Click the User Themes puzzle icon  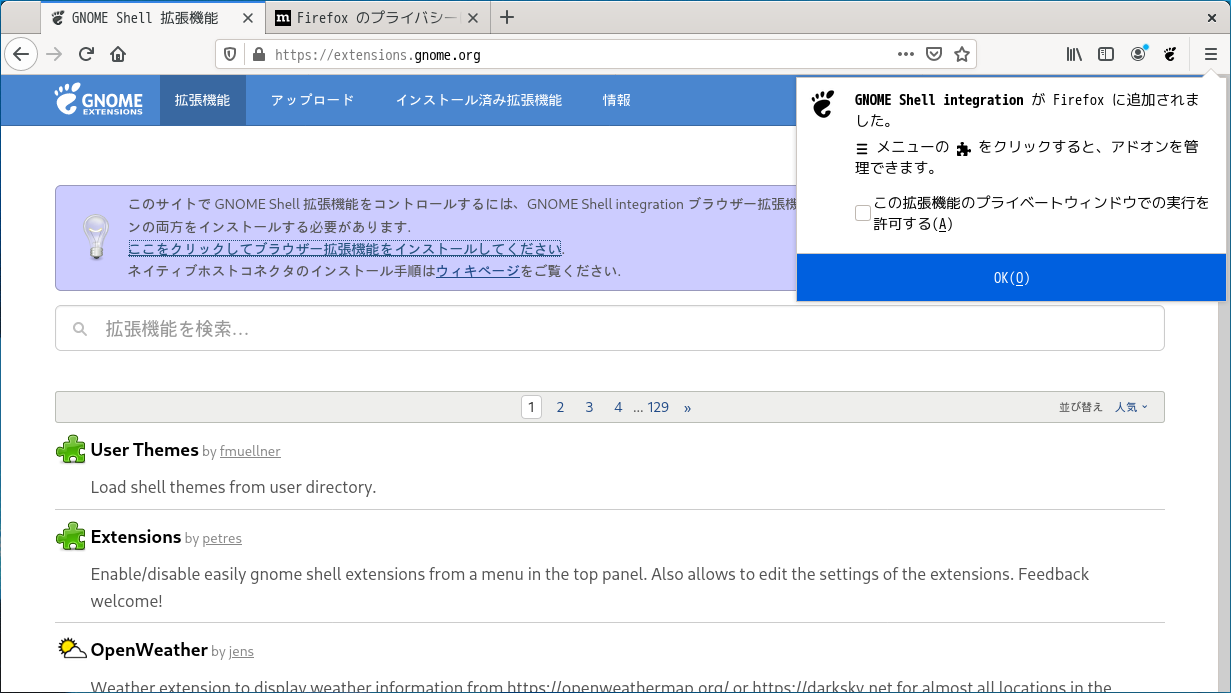(71, 450)
